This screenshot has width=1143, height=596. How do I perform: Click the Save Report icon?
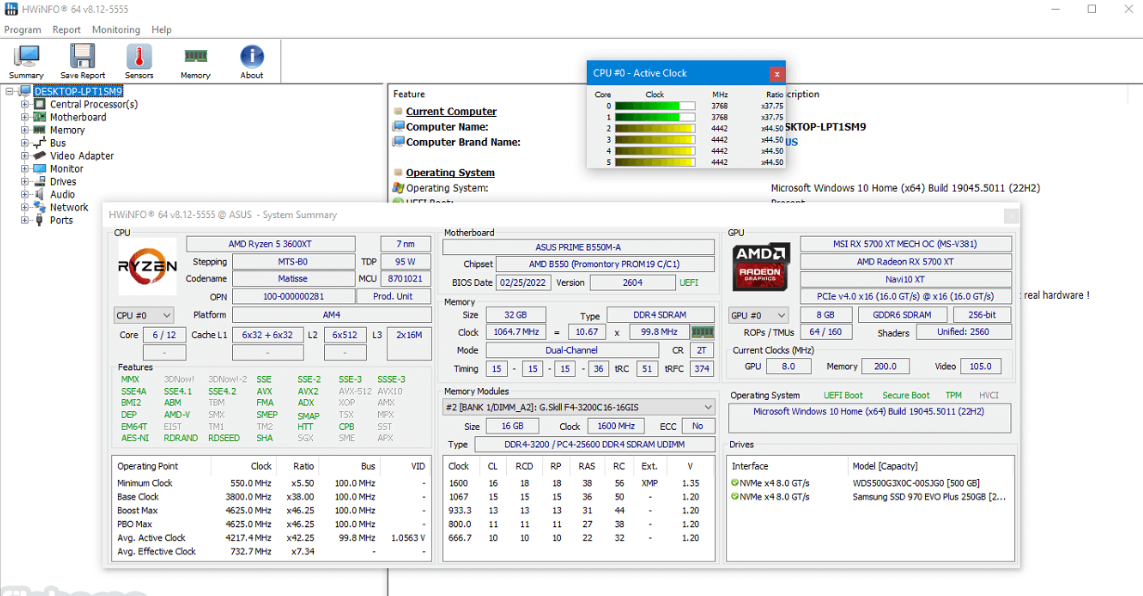coord(82,60)
